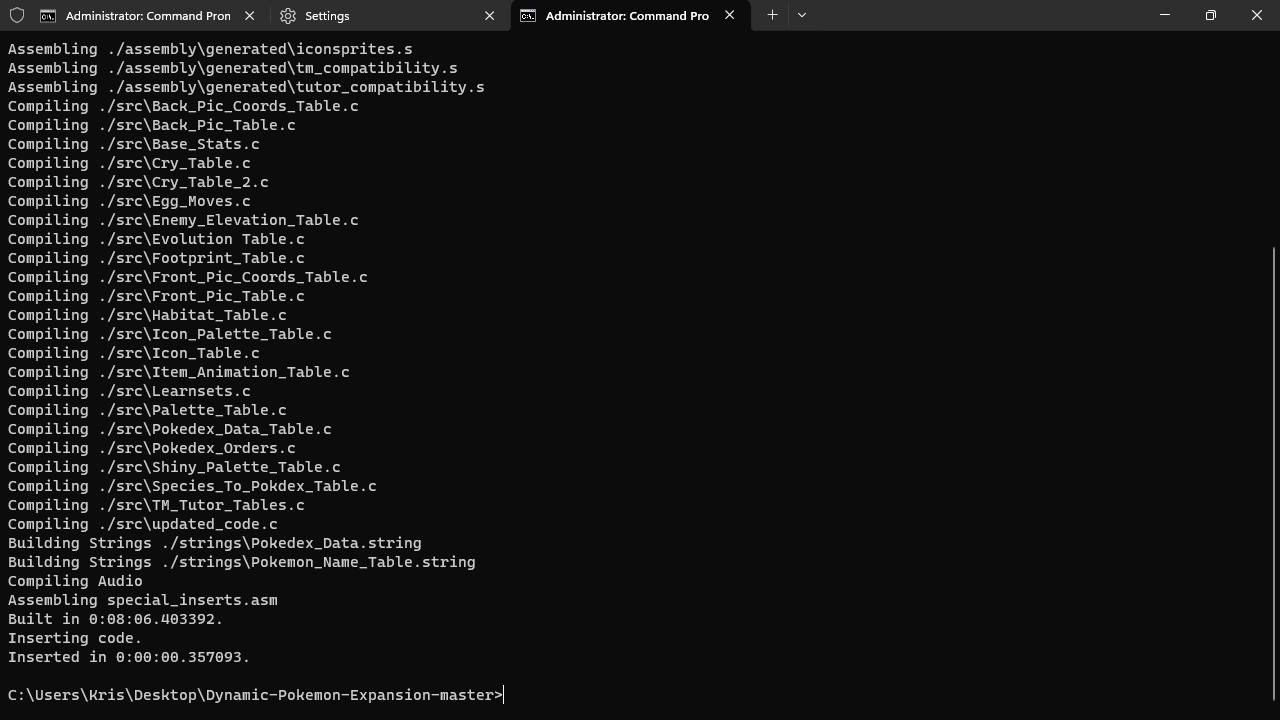The image size is (1280, 720).
Task: Open a new tab with the plus button
Action: [772, 15]
